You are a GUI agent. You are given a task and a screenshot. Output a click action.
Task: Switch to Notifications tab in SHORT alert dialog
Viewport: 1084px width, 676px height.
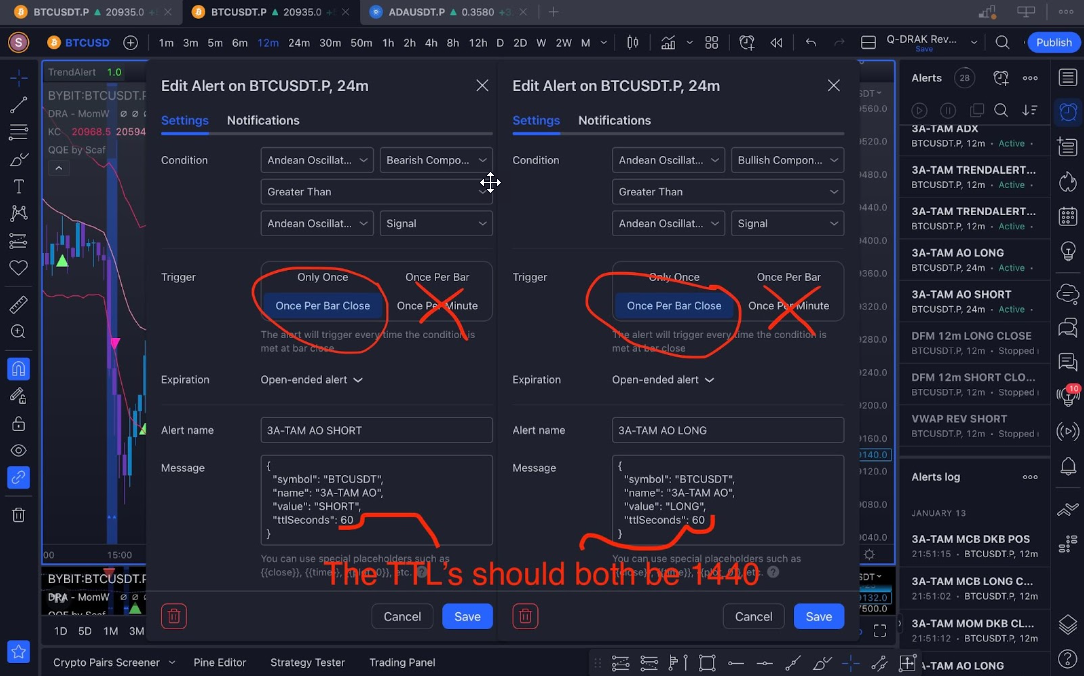[263, 120]
